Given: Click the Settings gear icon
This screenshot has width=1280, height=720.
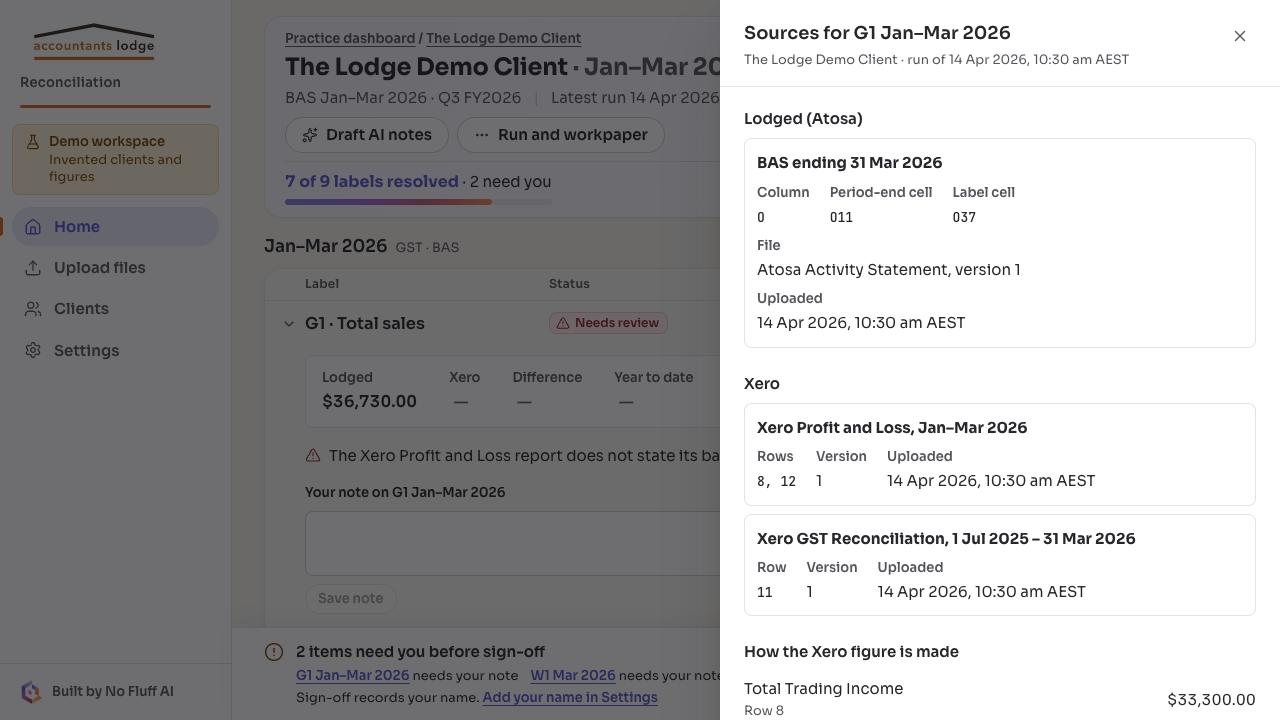Looking at the screenshot, I should click(33, 351).
